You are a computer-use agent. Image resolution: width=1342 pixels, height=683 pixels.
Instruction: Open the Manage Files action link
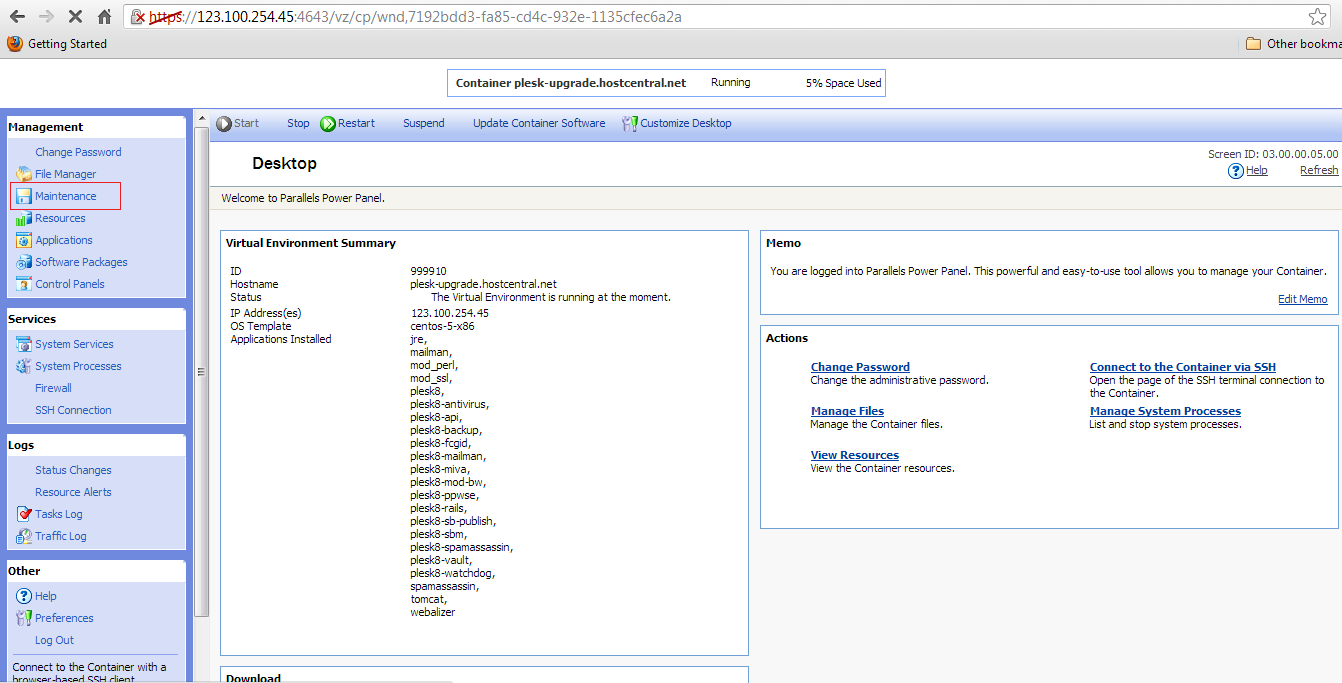[x=847, y=411]
